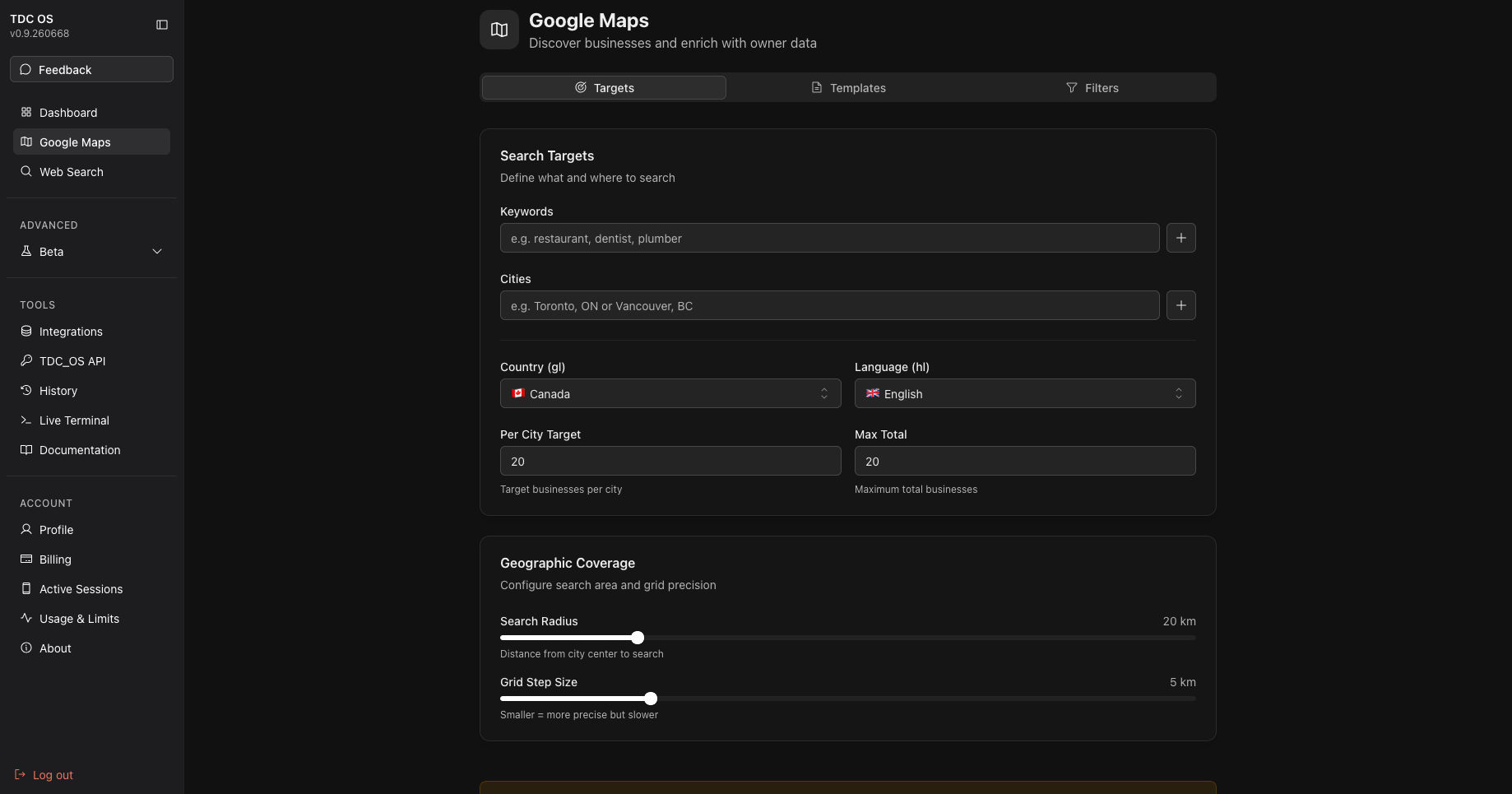Click the Log out link
The height and width of the screenshot is (794, 1512).
click(44, 775)
